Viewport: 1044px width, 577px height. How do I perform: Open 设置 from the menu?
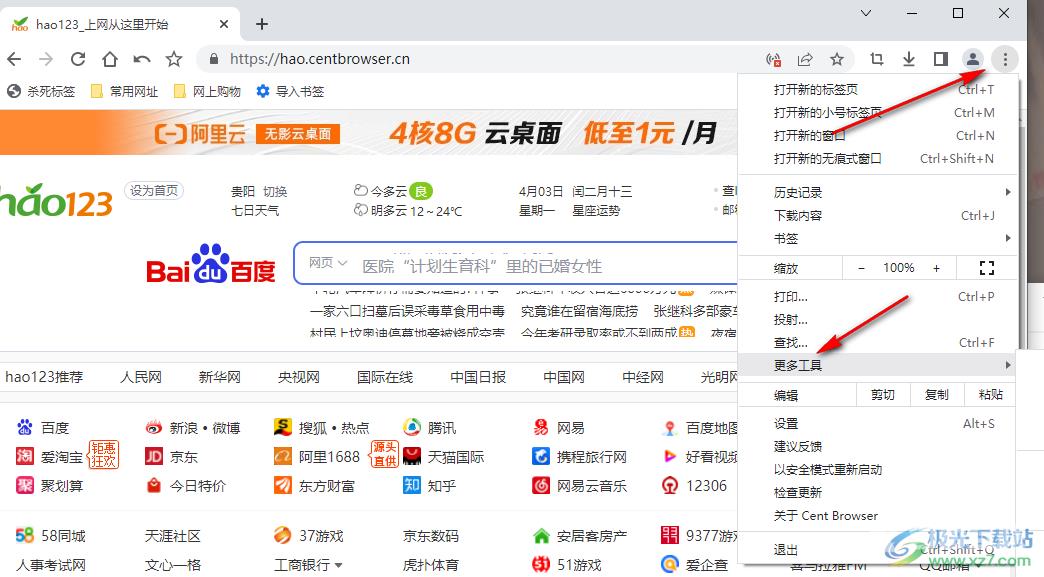click(878, 424)
